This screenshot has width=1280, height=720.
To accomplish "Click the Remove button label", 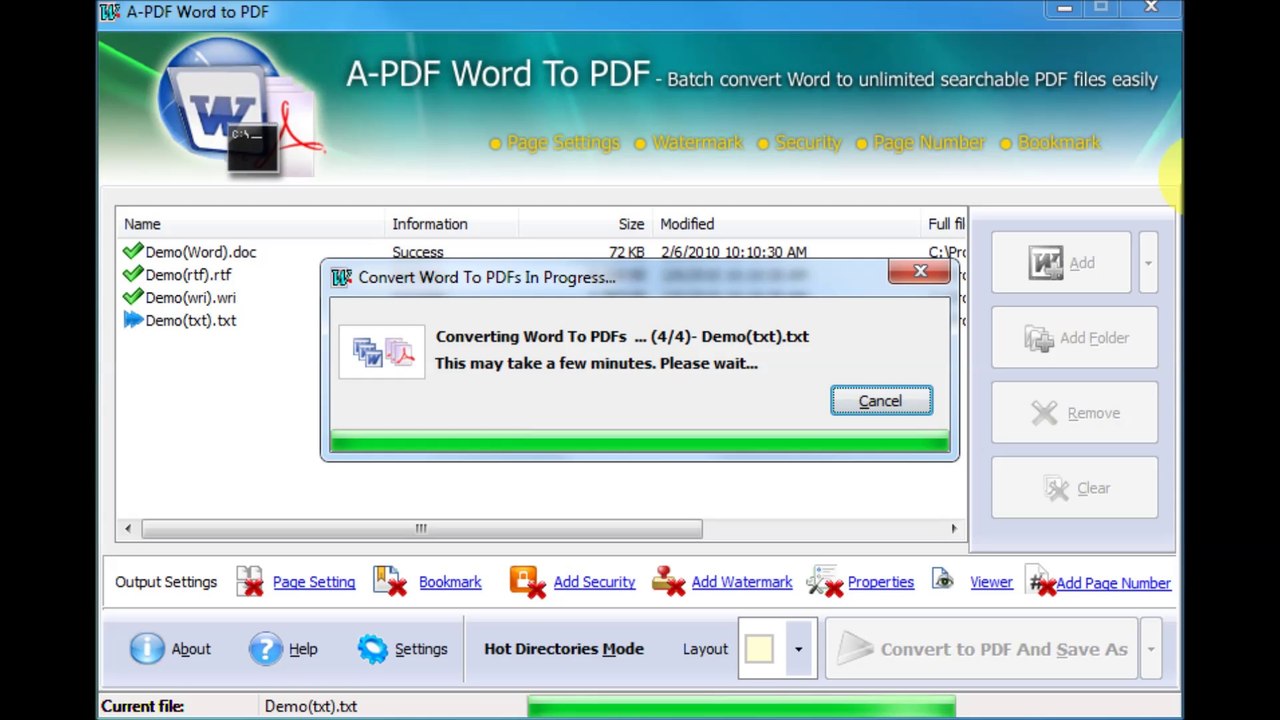I will [1094, 413].
